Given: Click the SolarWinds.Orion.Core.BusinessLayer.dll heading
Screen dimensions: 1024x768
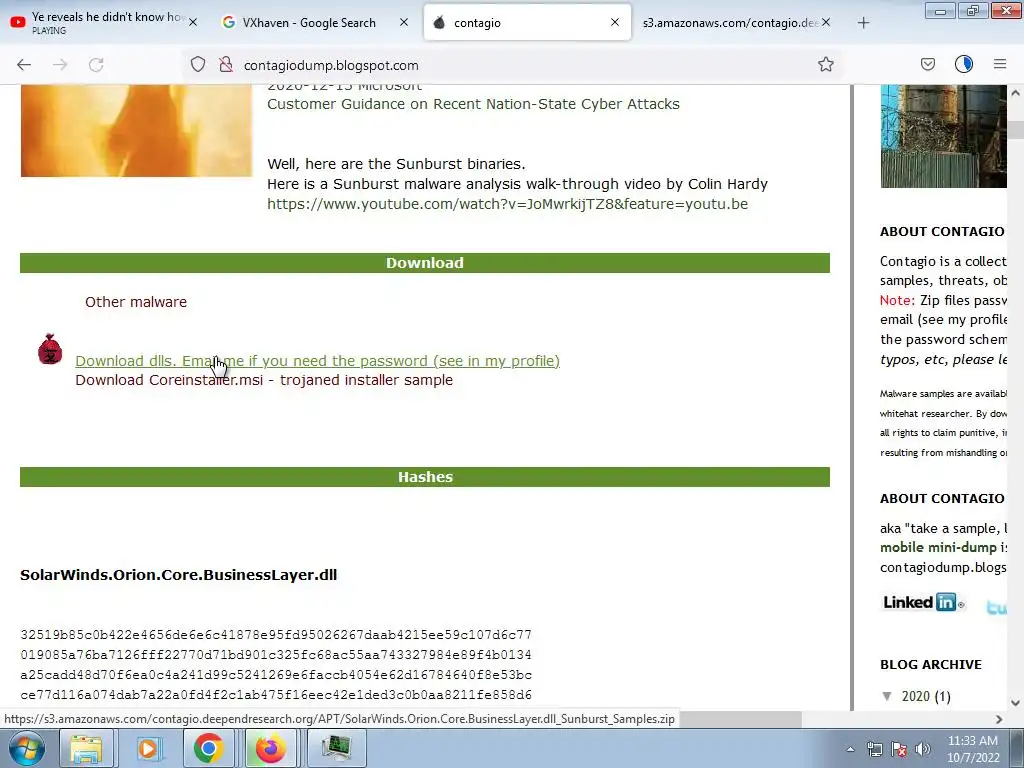Looking at the screenshot, I should click(x=178, y=575).
